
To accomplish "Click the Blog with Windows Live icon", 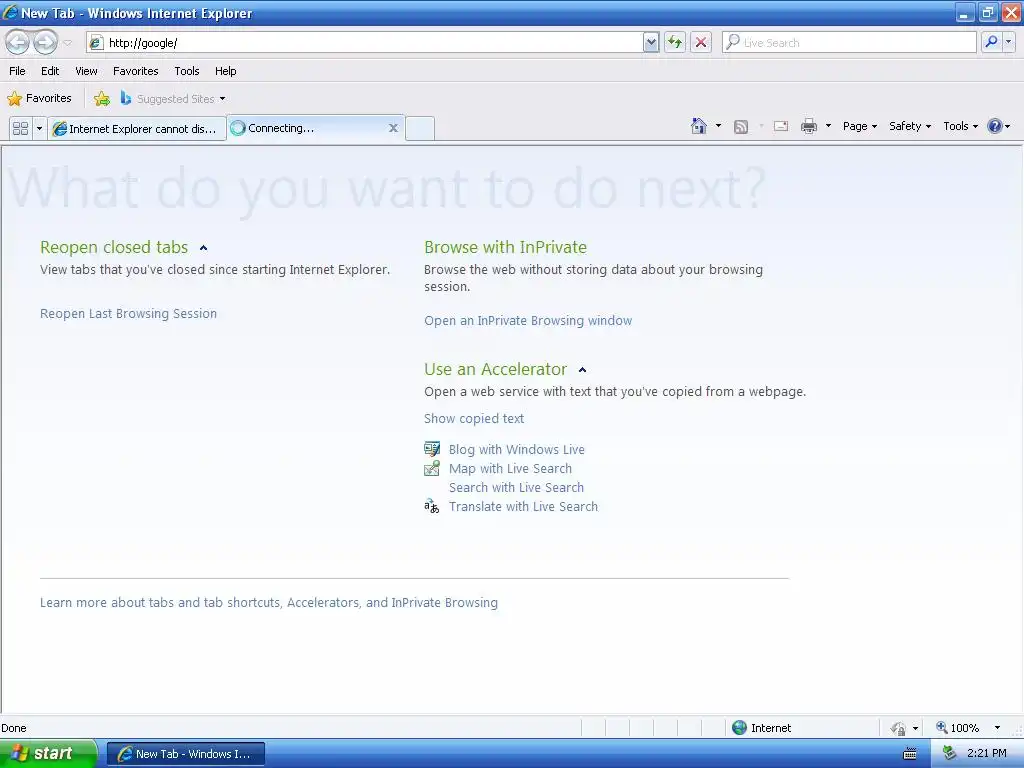I will click(x=432, y=449).
